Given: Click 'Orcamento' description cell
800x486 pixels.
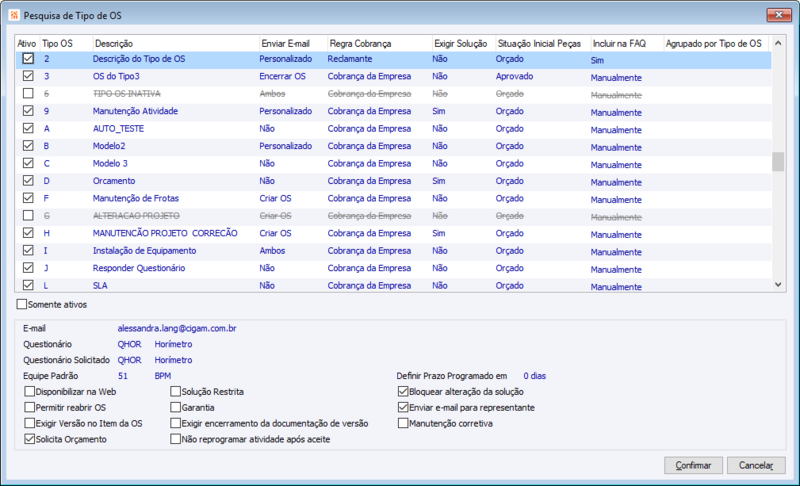Looking at the screenshot, I should coord(114,181).
